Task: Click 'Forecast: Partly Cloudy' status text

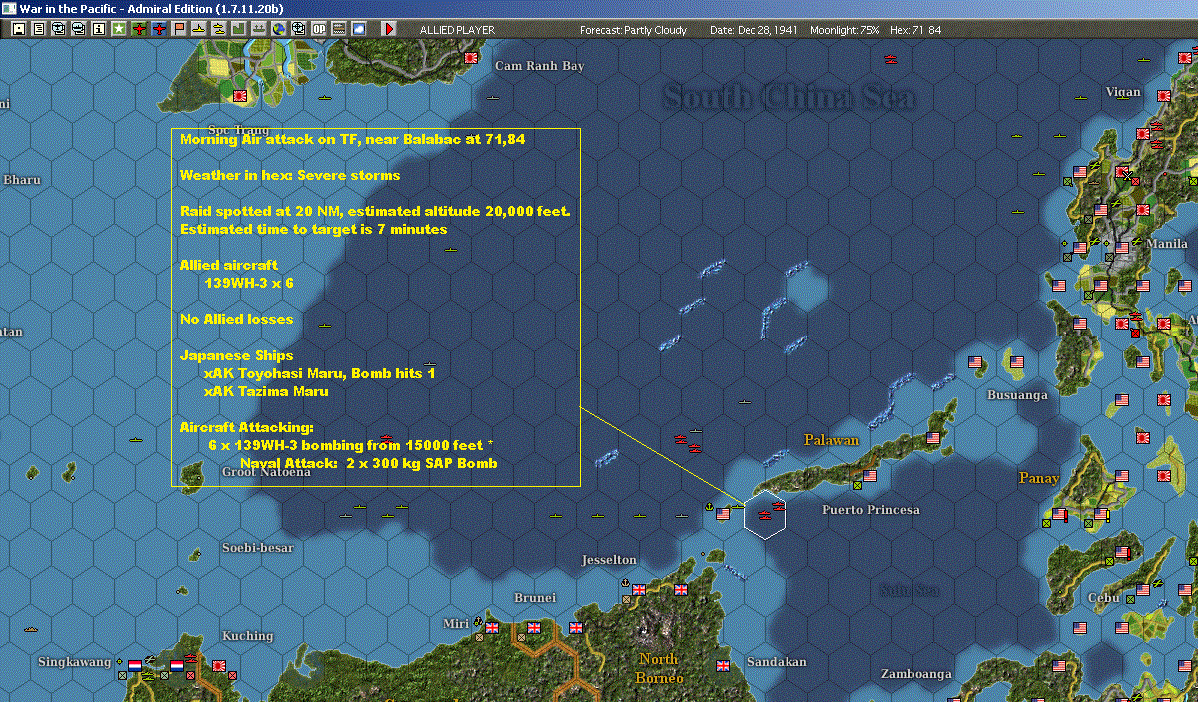Action: pos(633,30)
